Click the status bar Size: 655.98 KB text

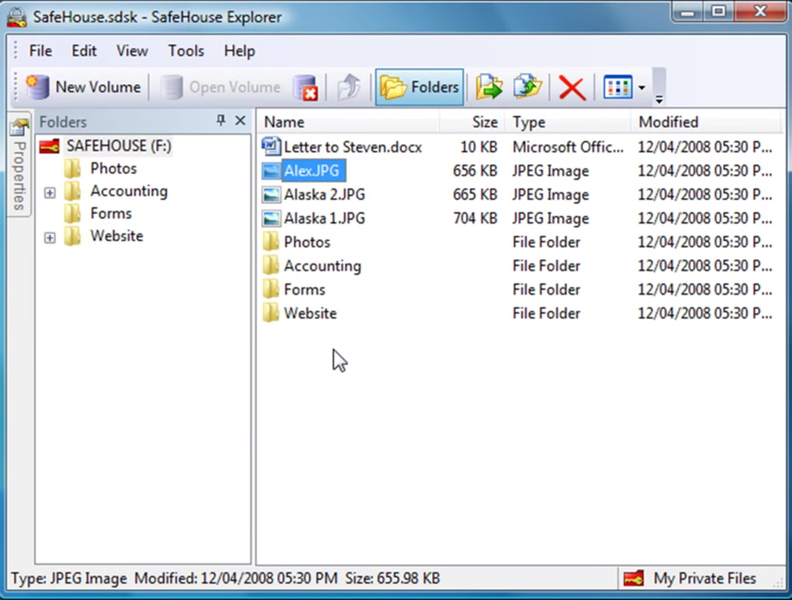point(392,578)
